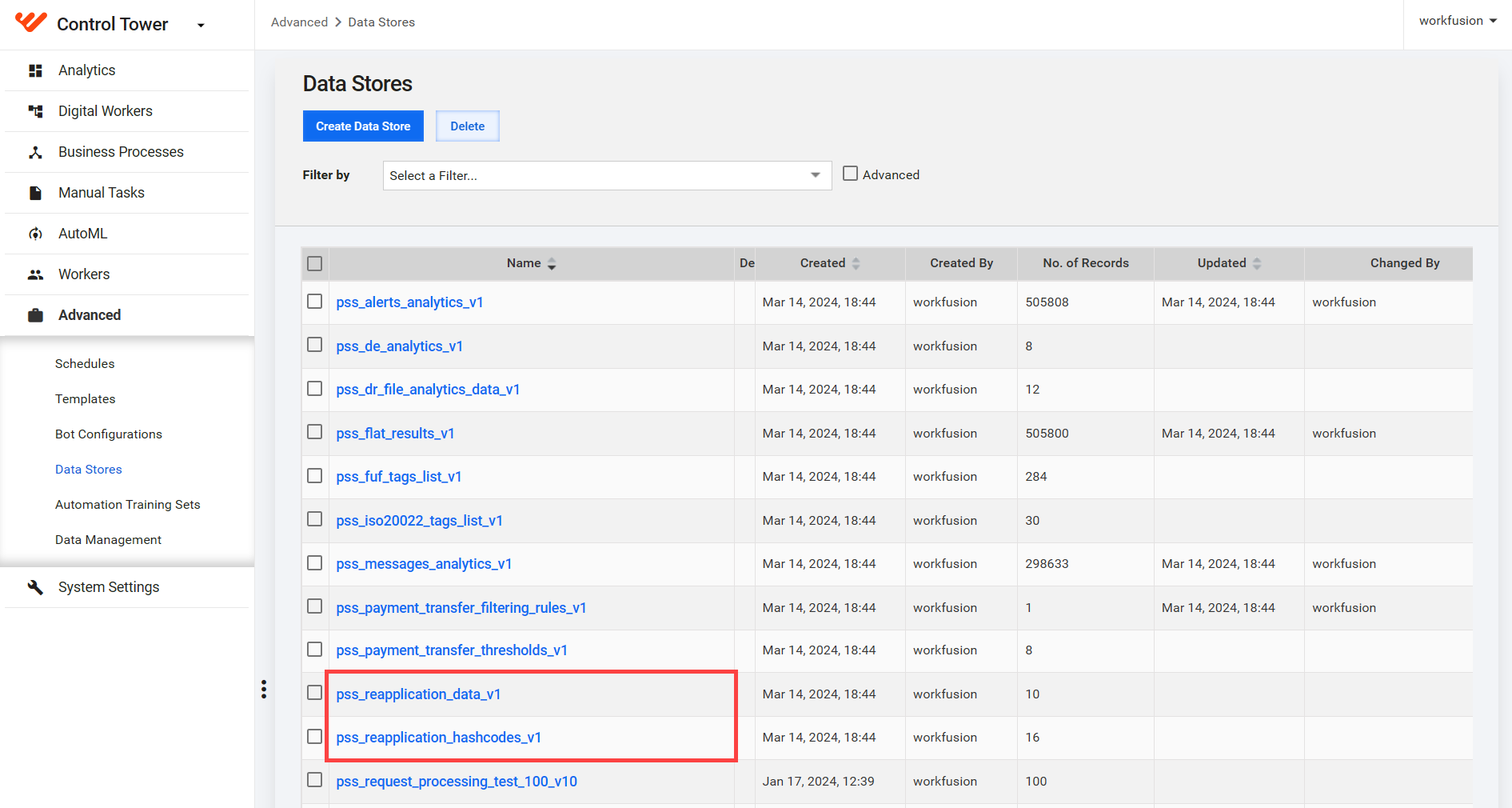Image resolution: width=1512 pixels, height=808 pixels.
Task: Check the pss_de_analytics_v1 row checkbox
Action: tap(315, 345)
